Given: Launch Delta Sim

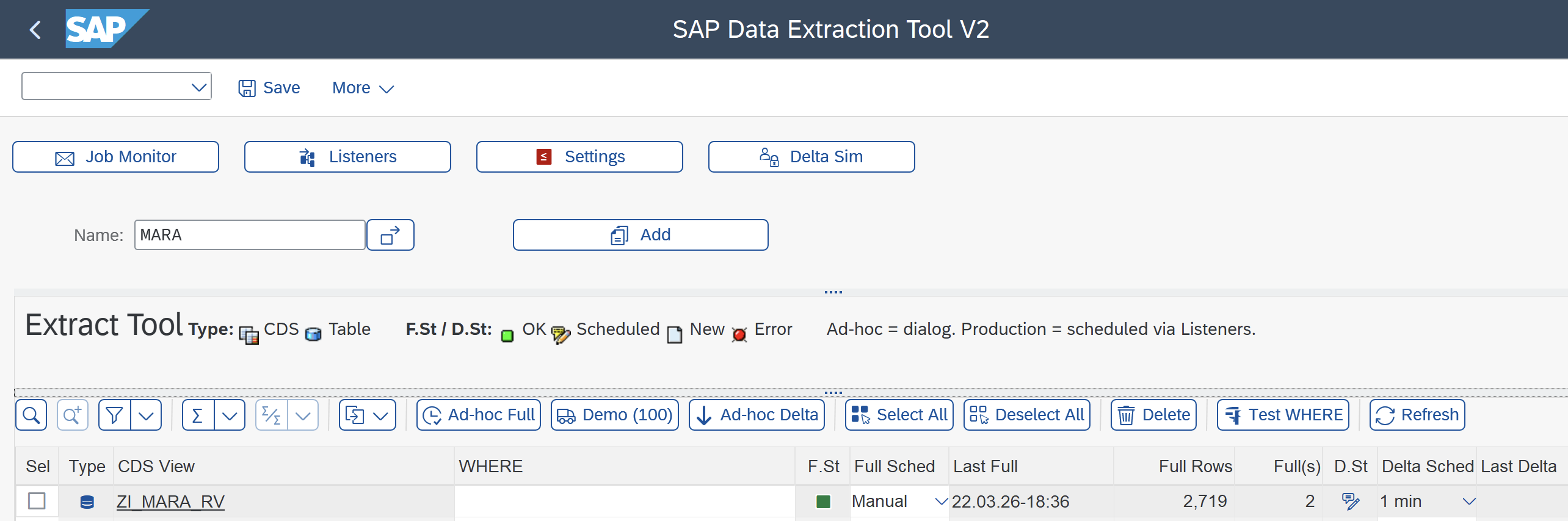Looking at the screenshot, I should 811,157.
